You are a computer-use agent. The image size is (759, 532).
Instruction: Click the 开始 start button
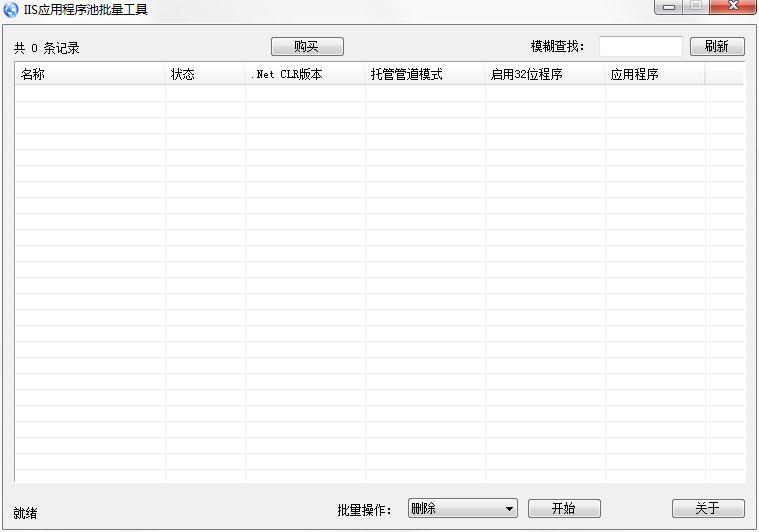(x=564, y=508)
